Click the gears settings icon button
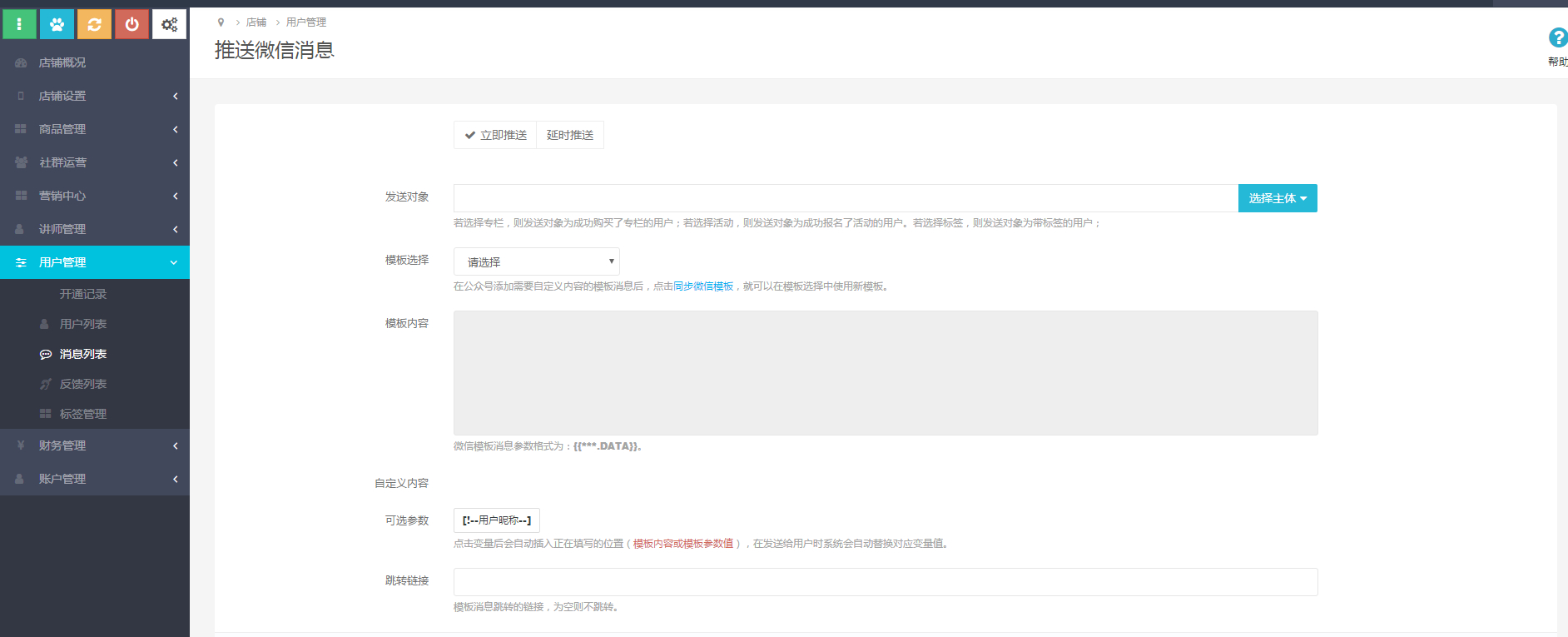The width and height of the screenshot is (1568, 637). coord(169,24)
